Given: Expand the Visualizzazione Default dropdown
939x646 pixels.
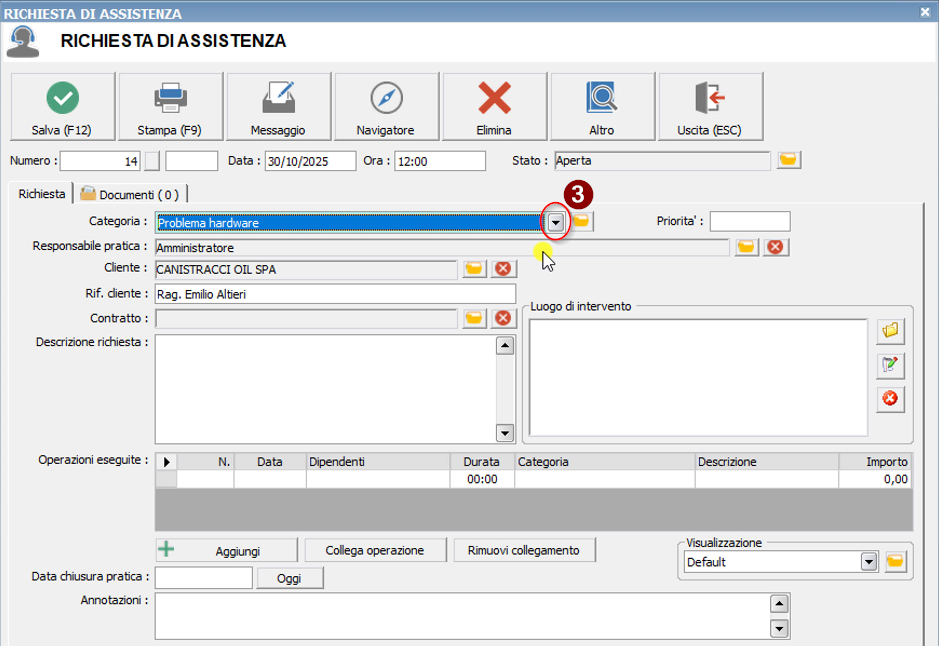Looking at the screenshot, I should [x=868, y=562].
